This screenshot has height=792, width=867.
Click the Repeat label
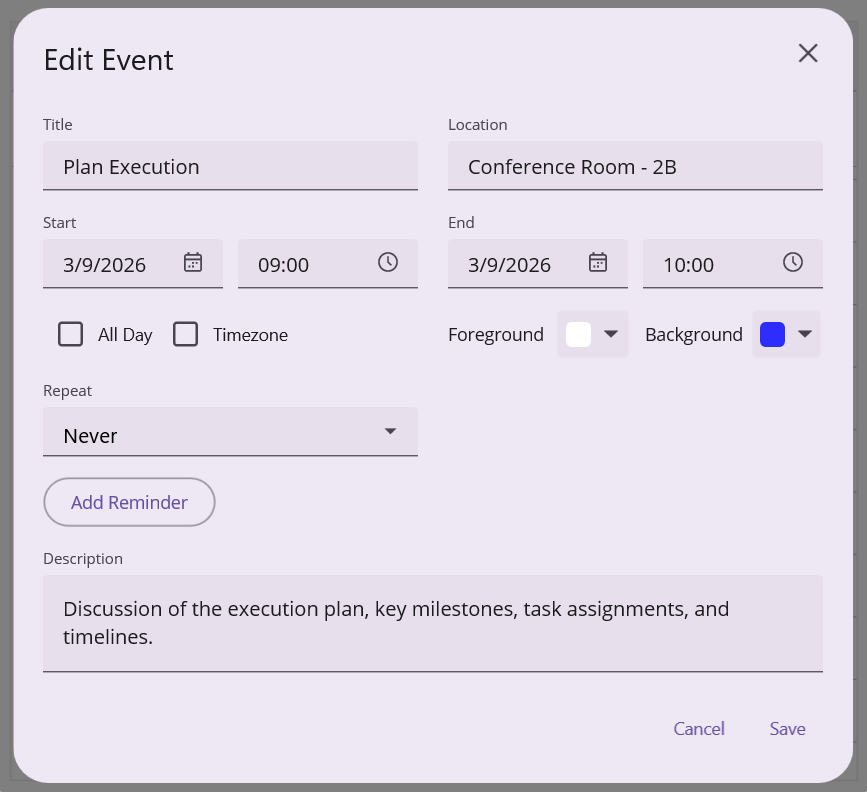67,391
